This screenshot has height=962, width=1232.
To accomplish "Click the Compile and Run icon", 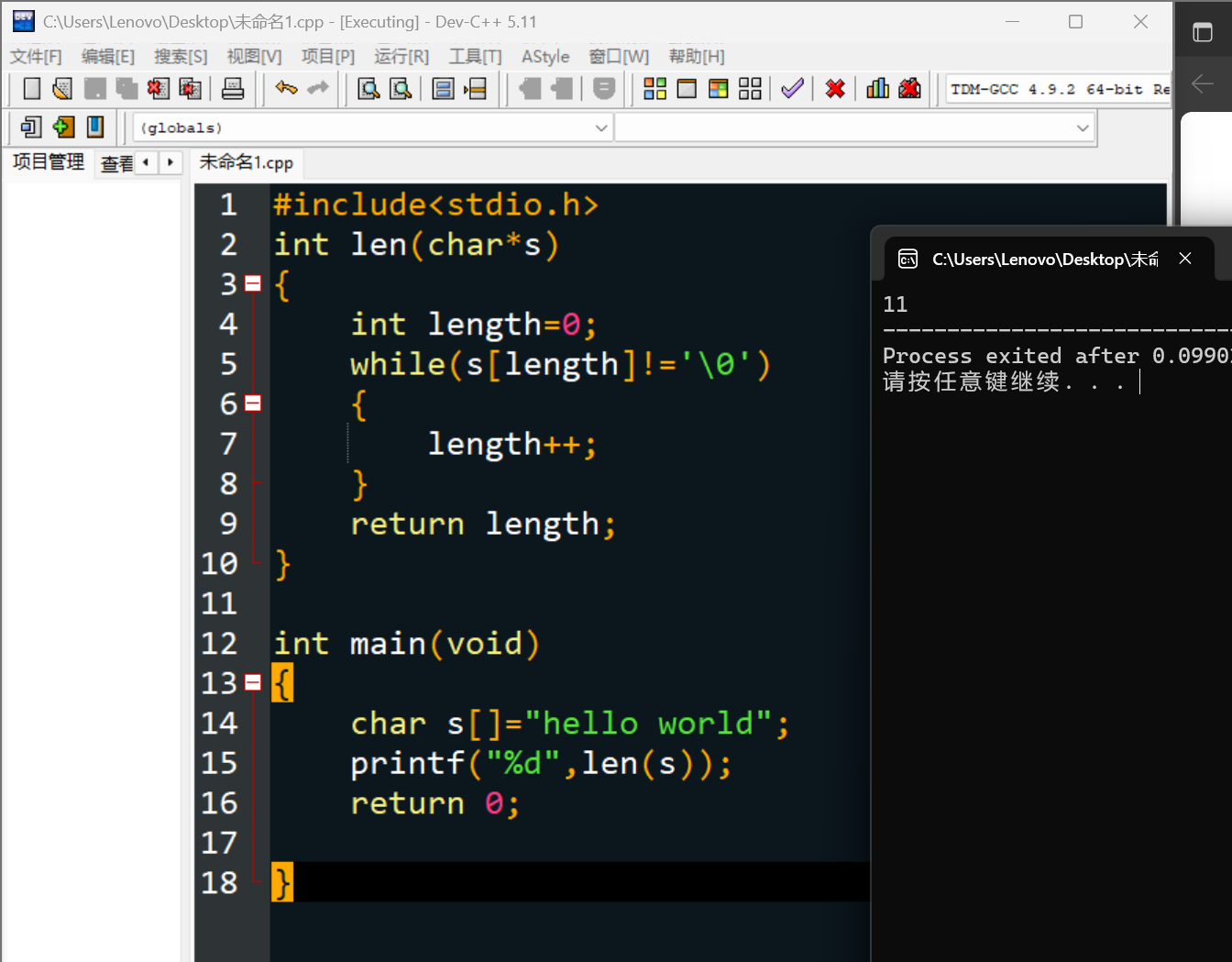I will pos(719,89).
